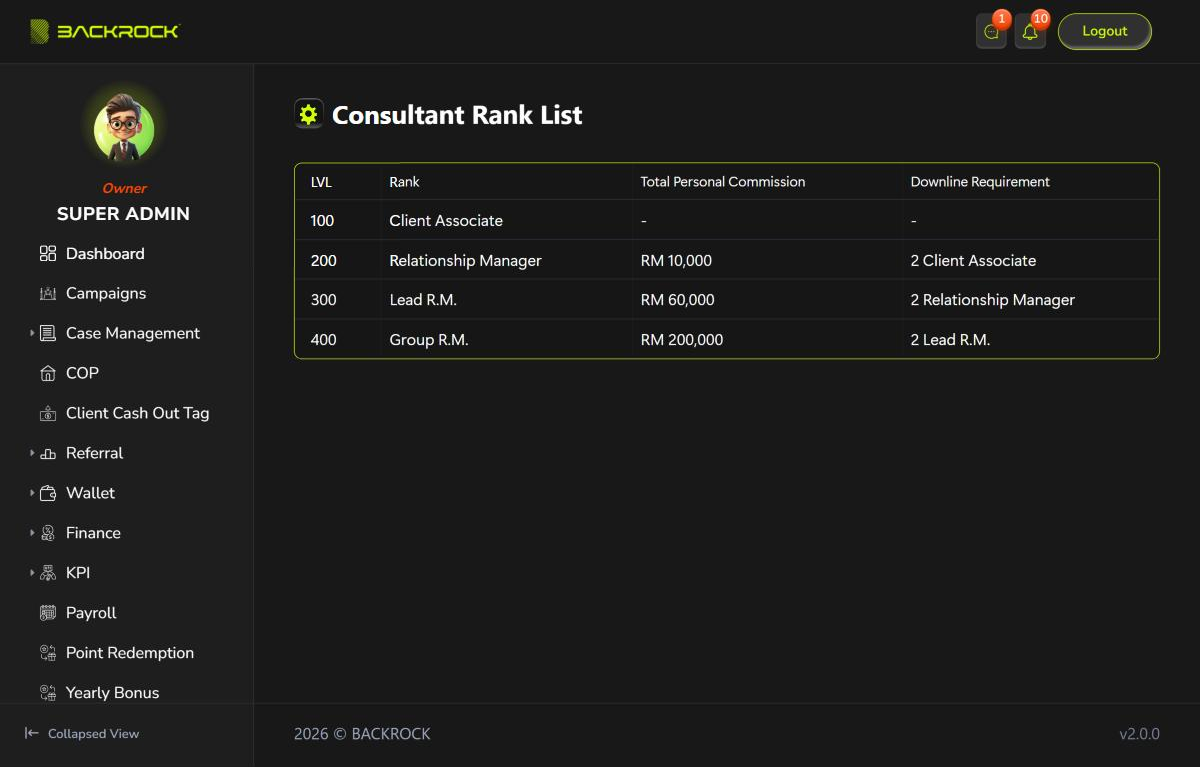Click the v2.0.0 version label
Viewport: 1200px width, 767px height.
1139,734
